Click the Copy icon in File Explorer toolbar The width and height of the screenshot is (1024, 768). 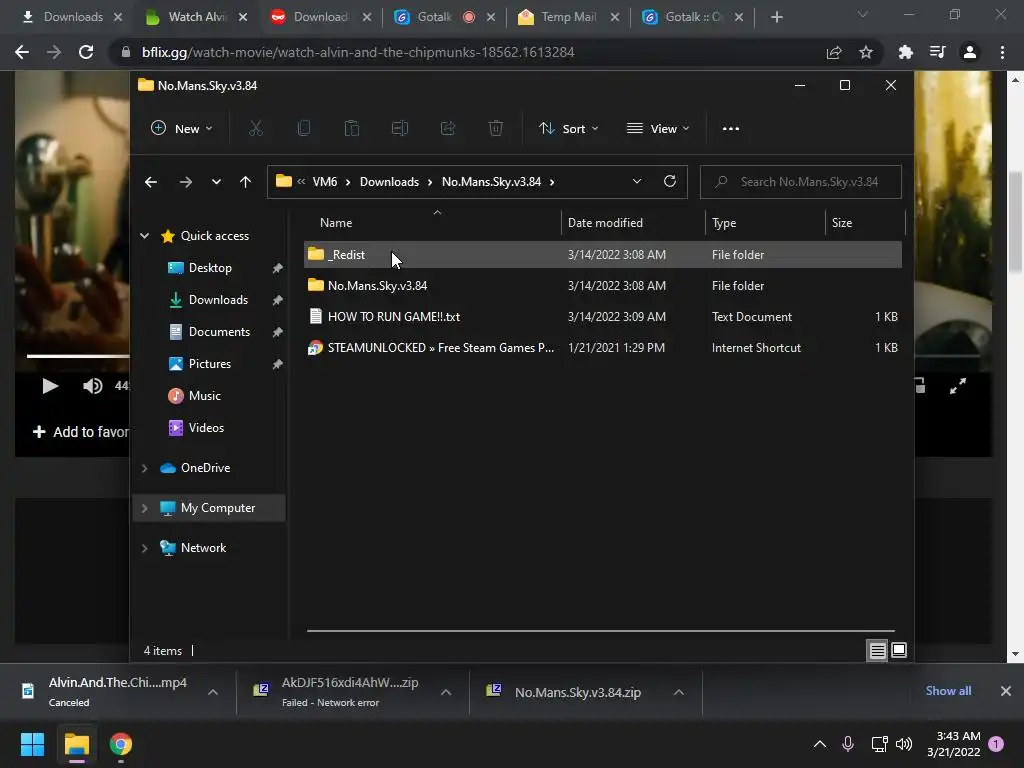[304, 129]
